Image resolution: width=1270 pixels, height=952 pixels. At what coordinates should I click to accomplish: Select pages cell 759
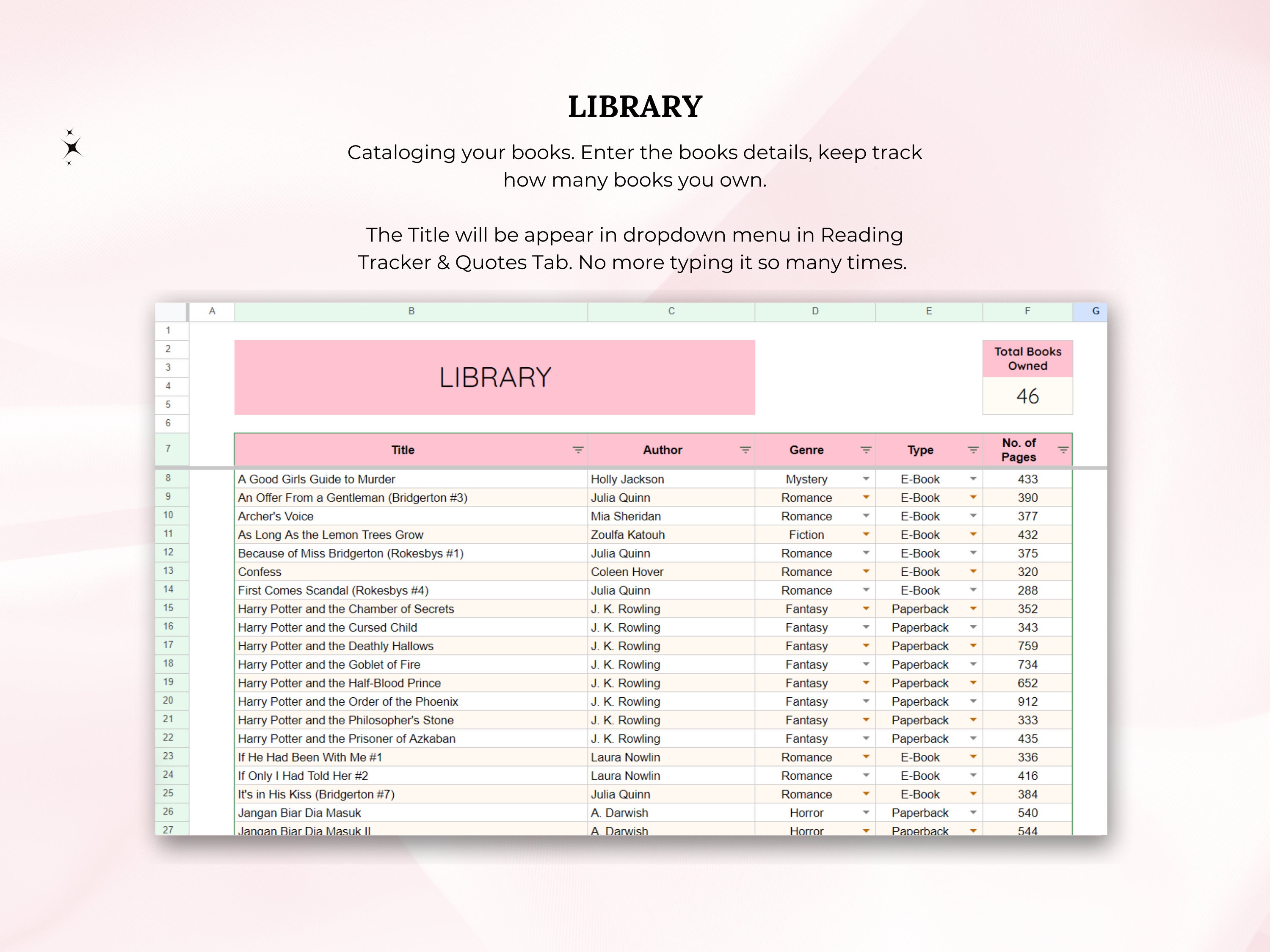1028,646
